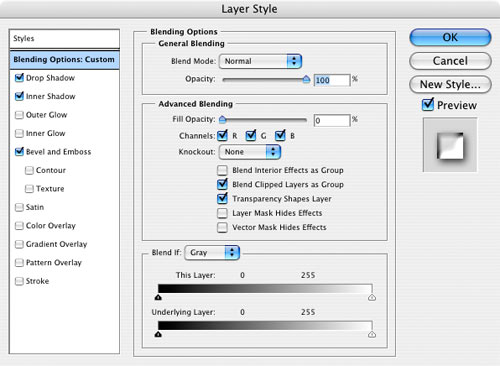Click the Fill Opacity slider thumb
Viewport: 500px width, 366px height.
point(222,119)
